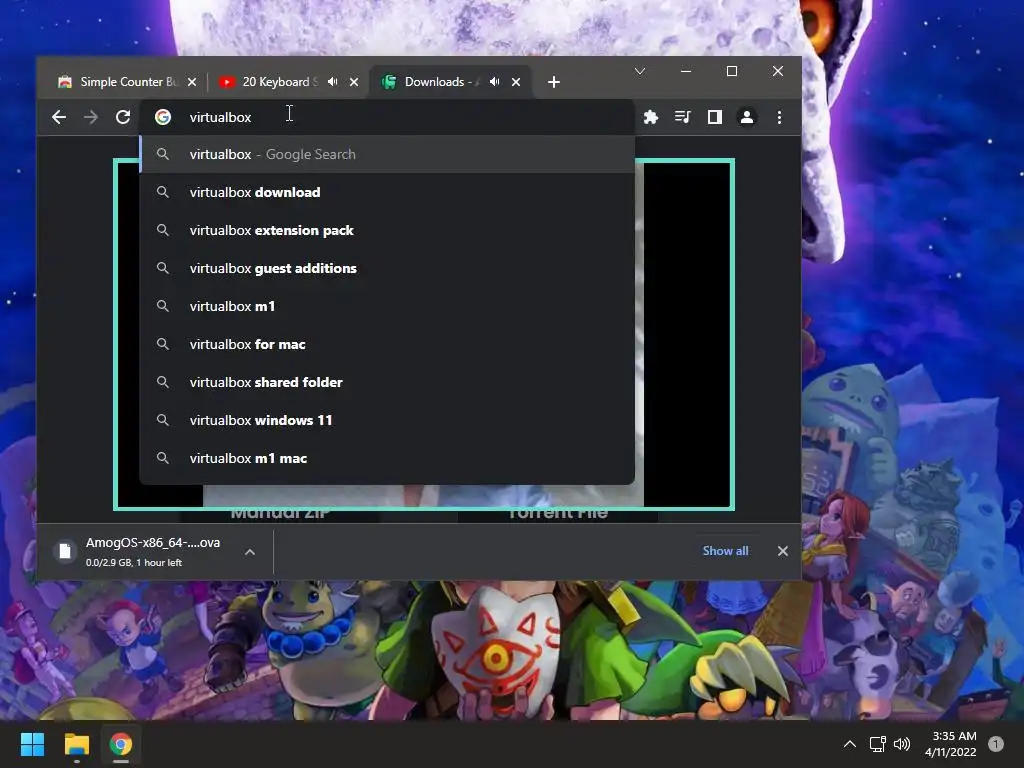1024x768 pixels.
Task: Go back using the browser back arrow
Action: (59, 118)
